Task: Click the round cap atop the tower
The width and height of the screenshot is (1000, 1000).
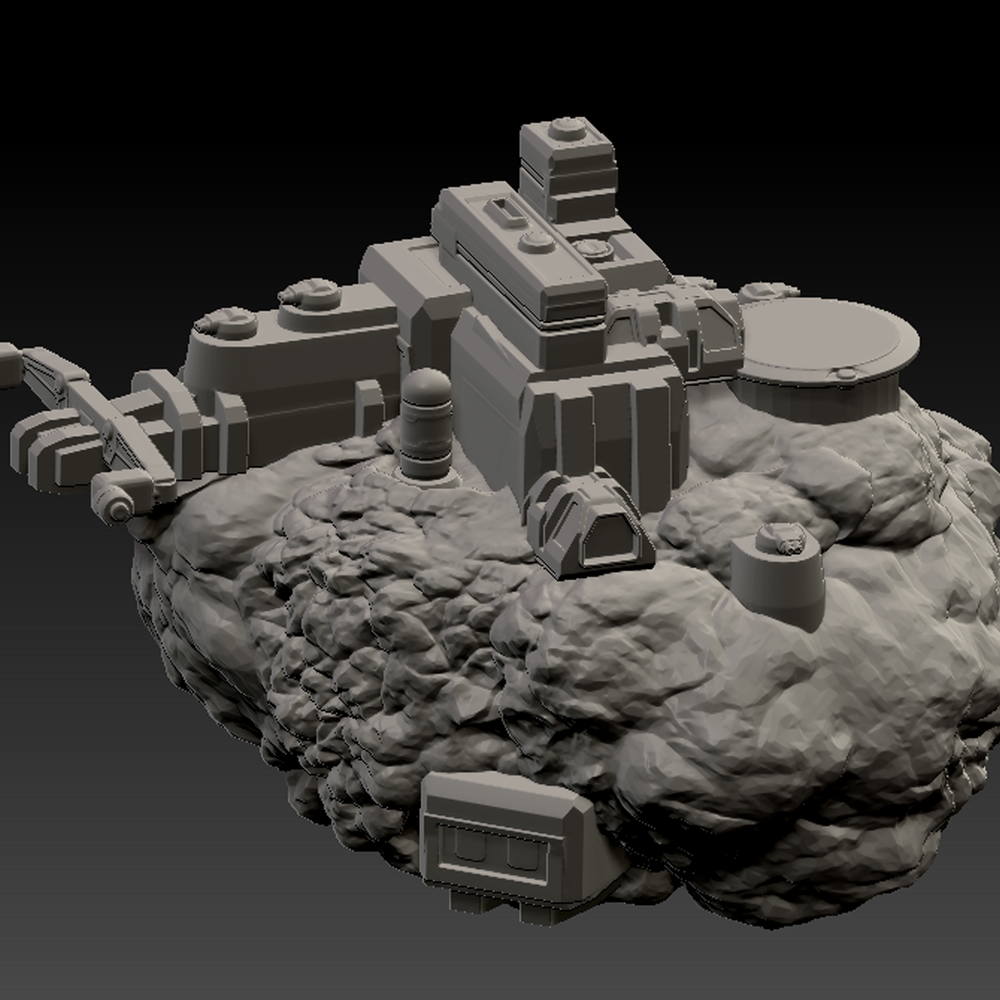Action: (566, 127)
